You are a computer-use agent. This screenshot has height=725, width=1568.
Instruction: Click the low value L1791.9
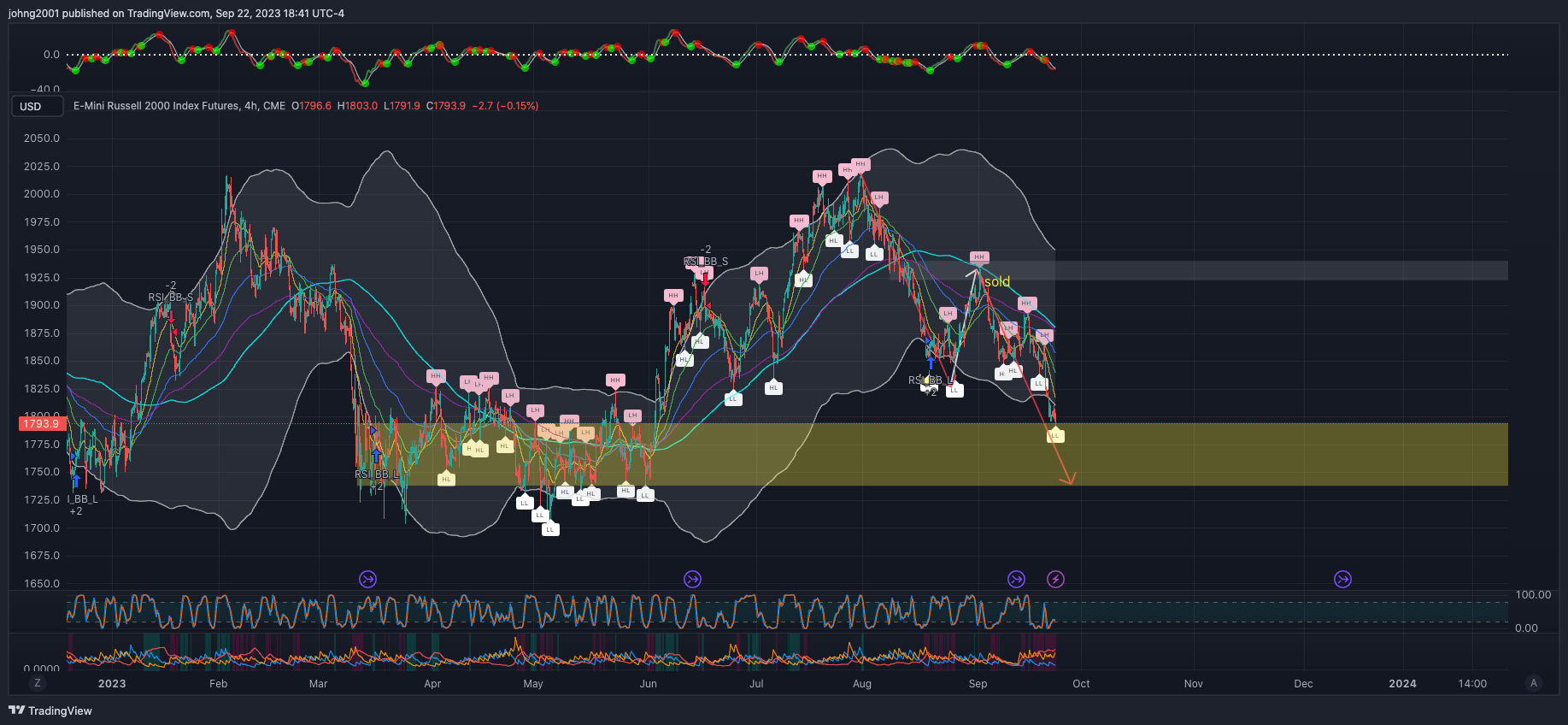pyautogui.click(x=402, y=106)
